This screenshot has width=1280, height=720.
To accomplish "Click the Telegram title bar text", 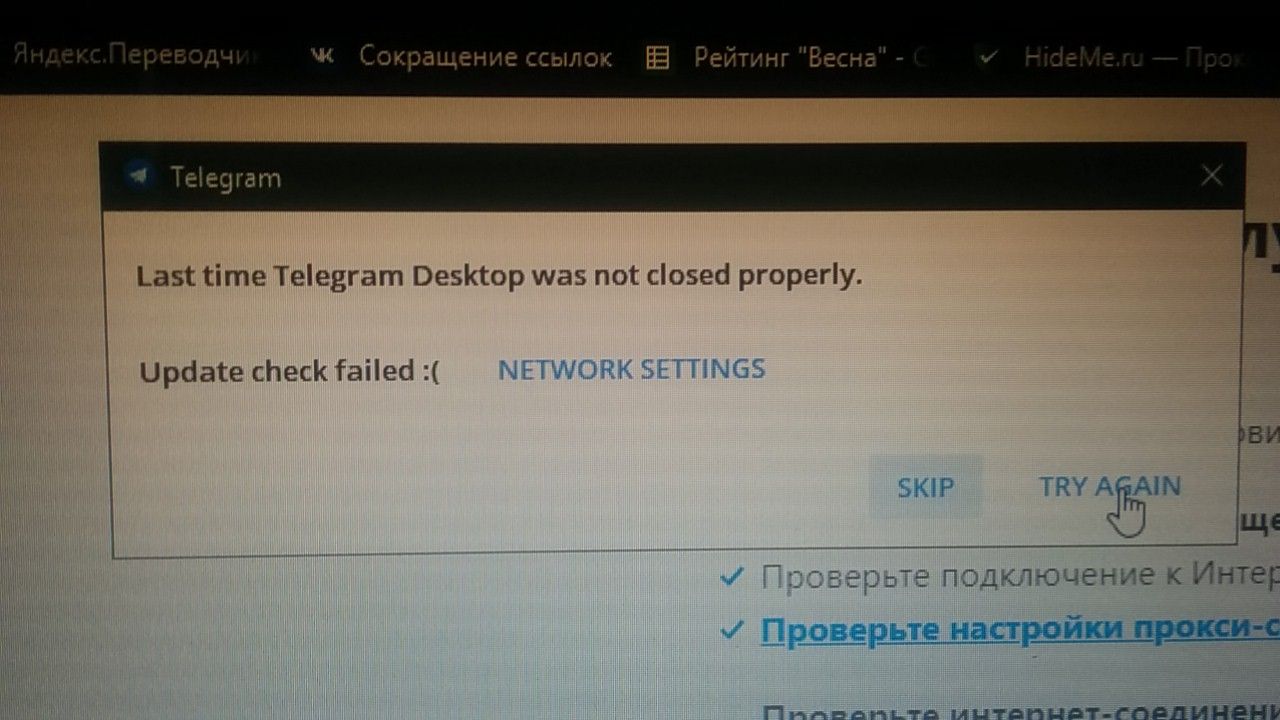I will (225, 177).
